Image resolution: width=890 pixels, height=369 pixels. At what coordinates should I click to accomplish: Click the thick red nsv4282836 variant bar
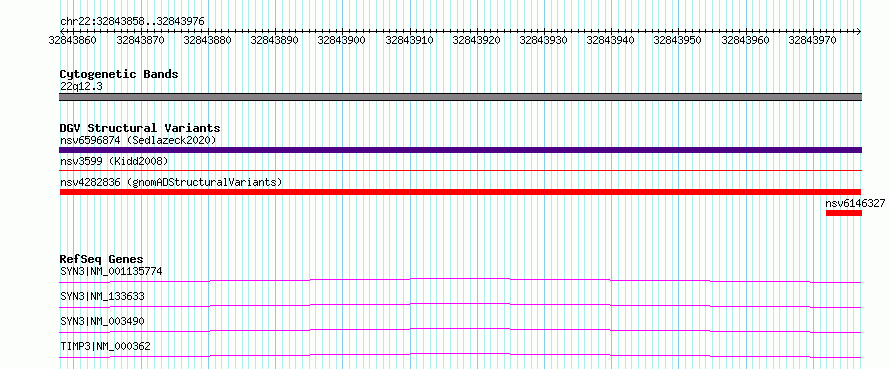coord(460,192)
